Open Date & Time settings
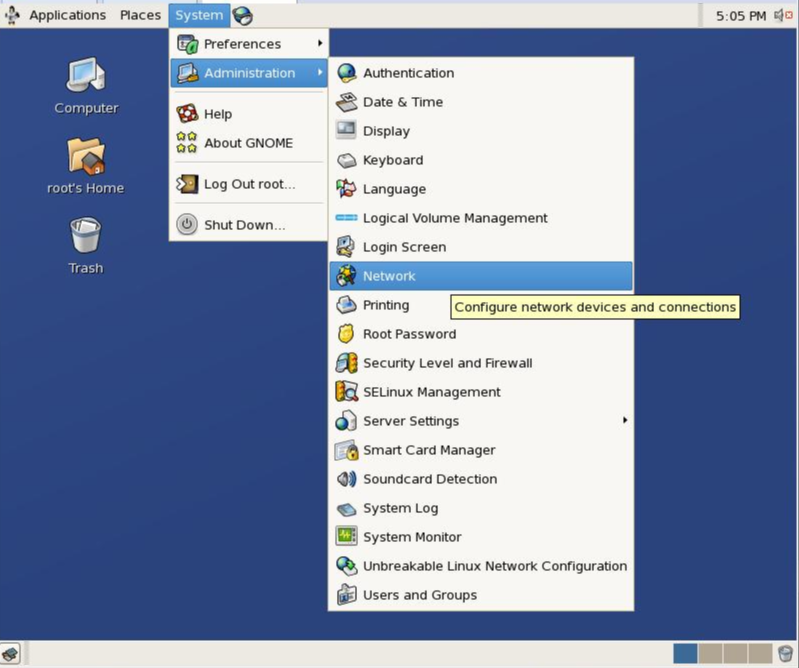The width and height of the screenshot is (799, 668). 481,102
